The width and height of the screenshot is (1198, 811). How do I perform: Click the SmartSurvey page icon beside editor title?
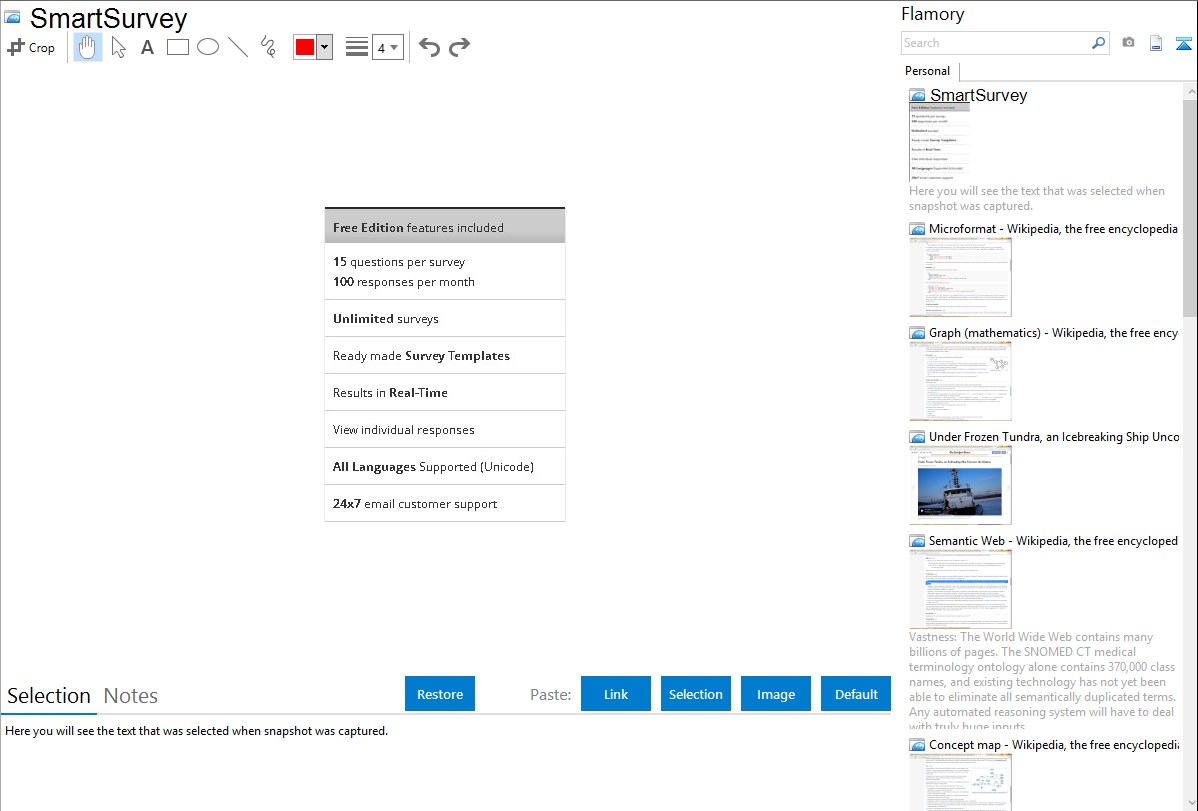click(12, 17)
